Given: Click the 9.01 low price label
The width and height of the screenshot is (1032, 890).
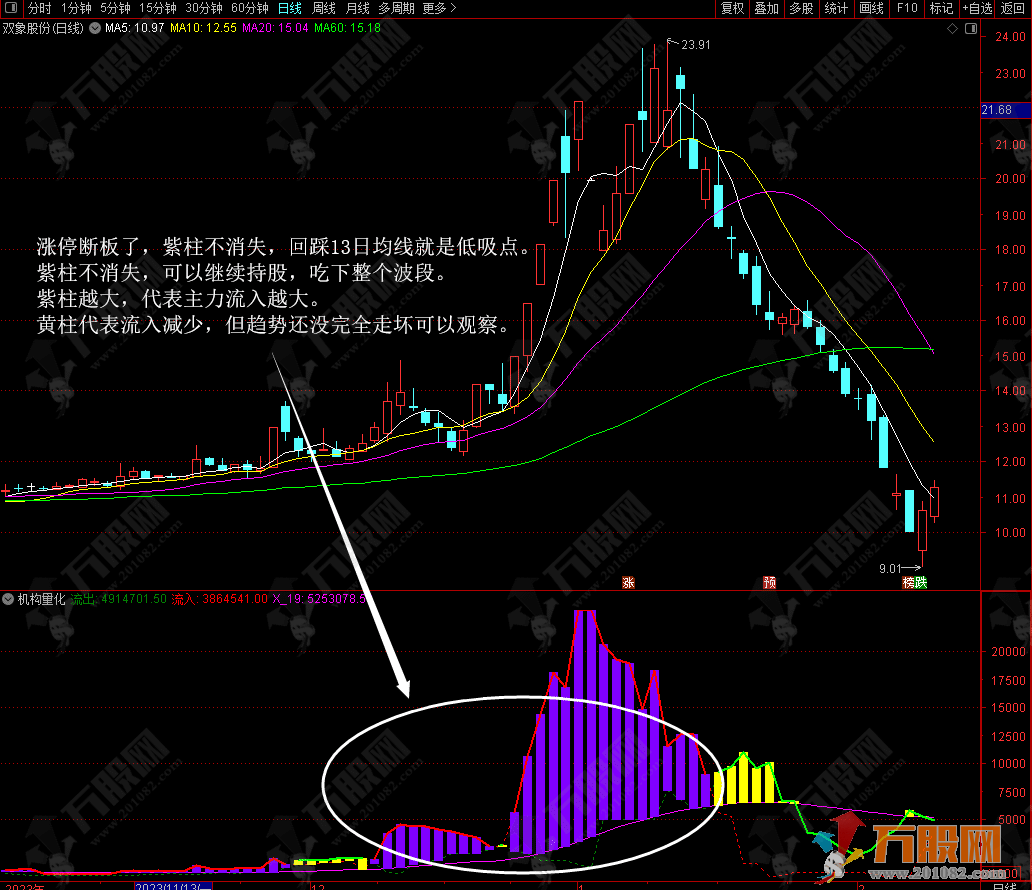Looking at the screenshot, I should [890, 568].
